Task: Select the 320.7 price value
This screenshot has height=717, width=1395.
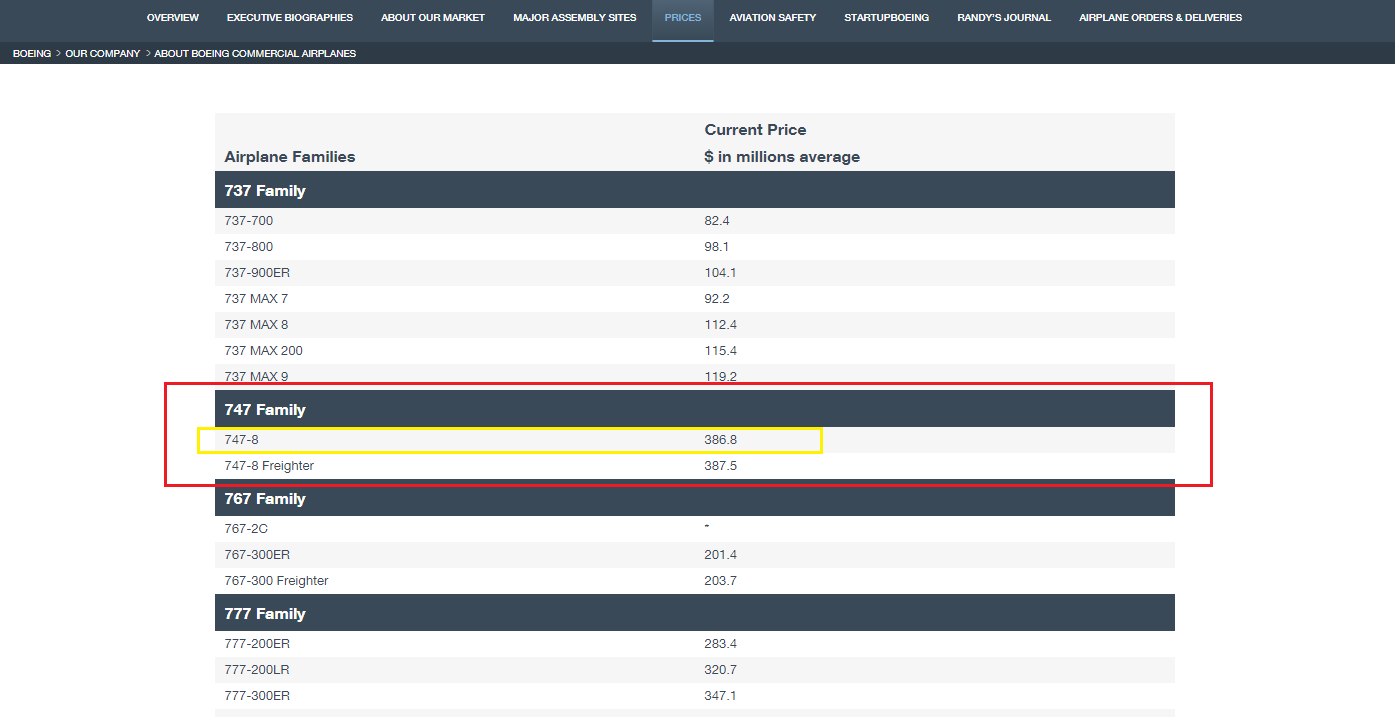Action: 721,670
